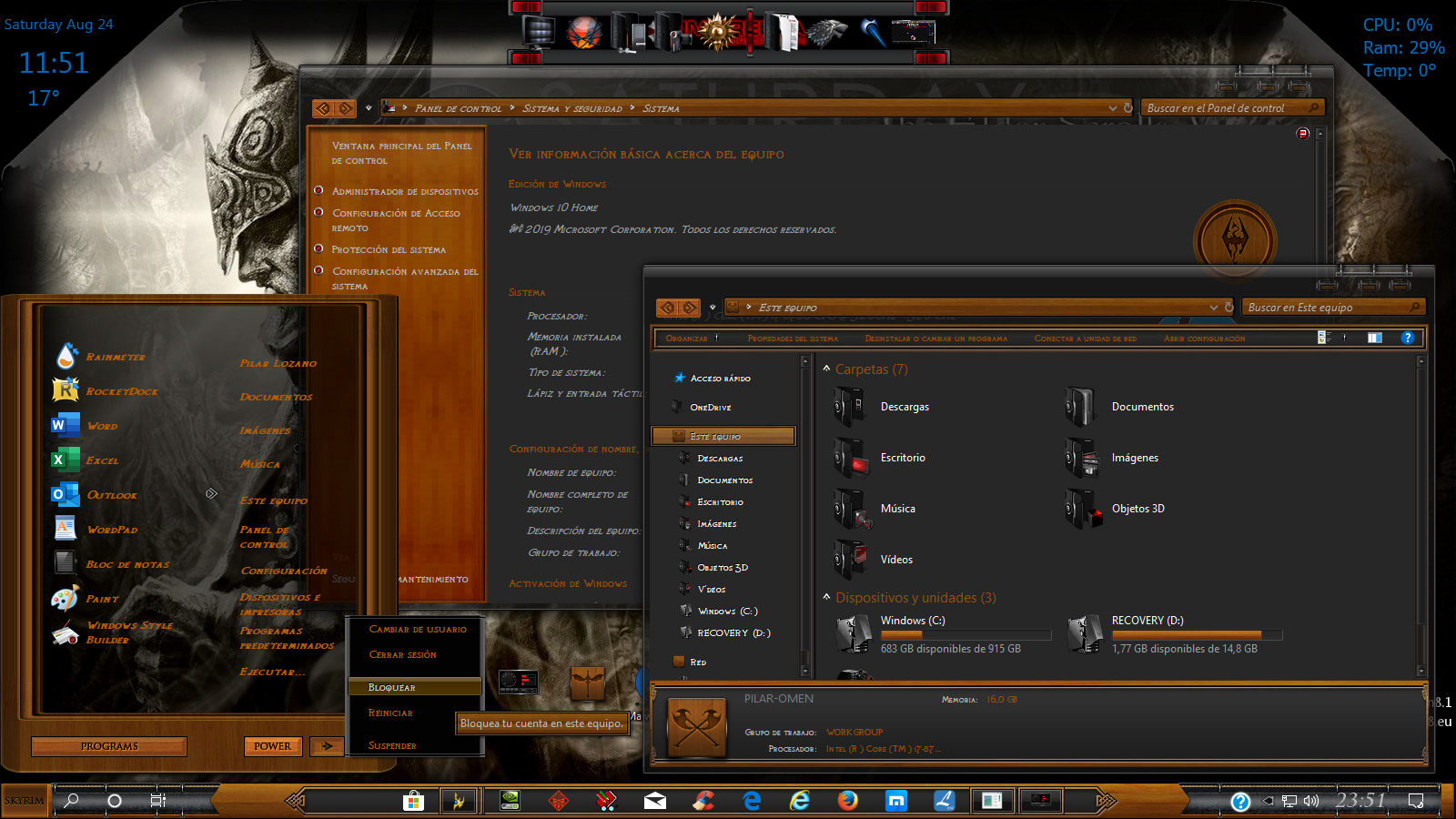This screenshot has width=1456, height=819.
Task: Open the address bar dropdown in Este equipo
Action: 1214,308
